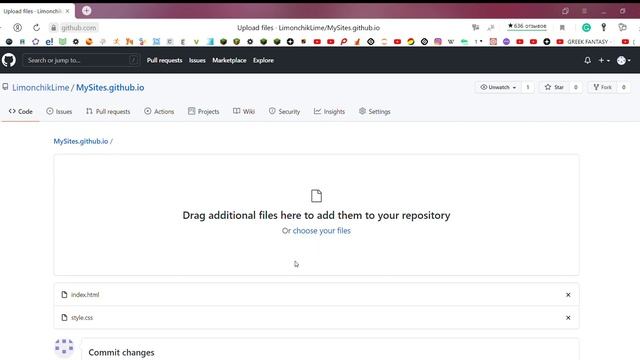Screen dimensions: 640x360
Task: Click the star count number
Action: coord(576,87)
